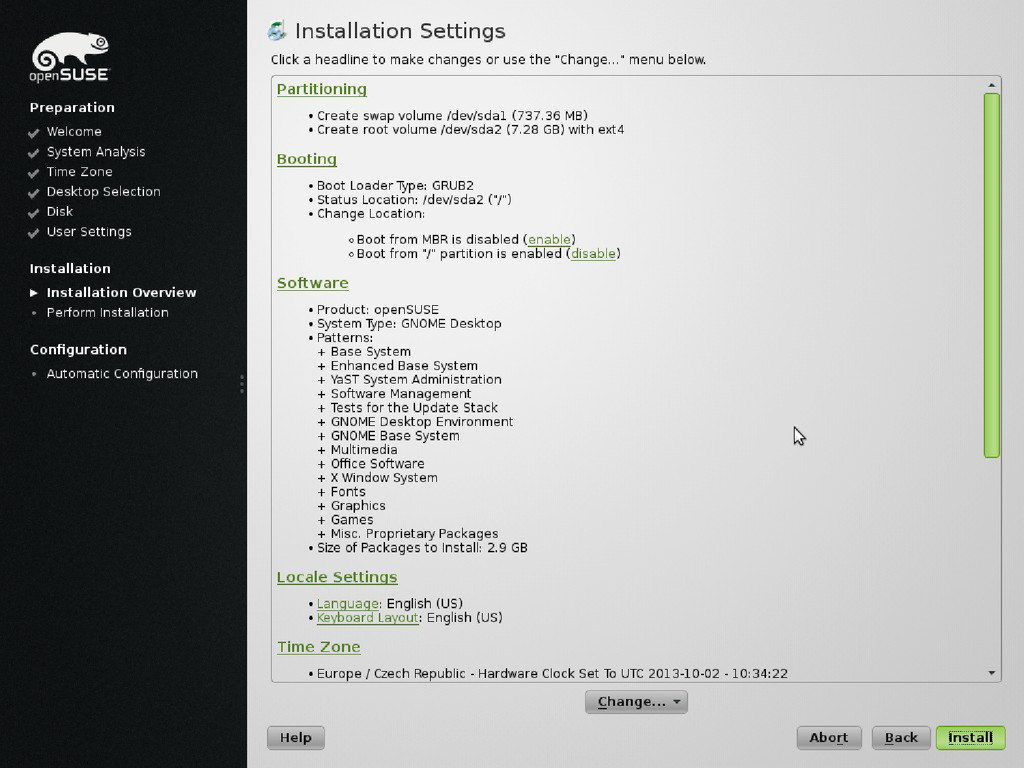Click the checkmark beside User Settings

33,233
